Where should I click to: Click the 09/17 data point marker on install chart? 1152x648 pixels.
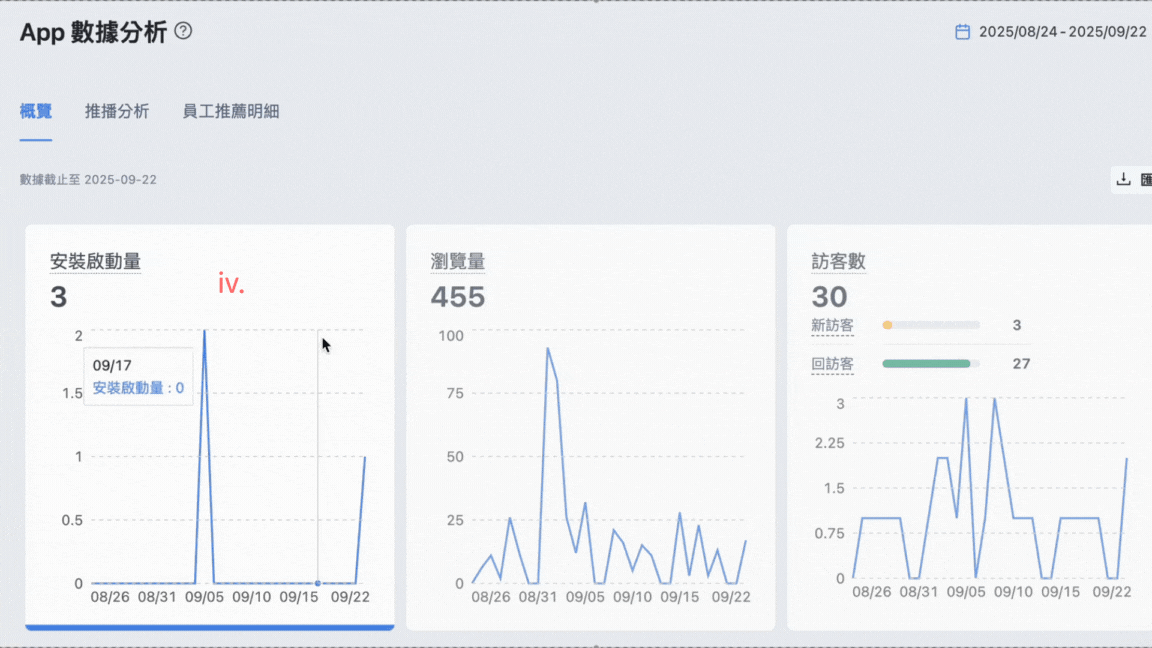(x=317, y=583)
